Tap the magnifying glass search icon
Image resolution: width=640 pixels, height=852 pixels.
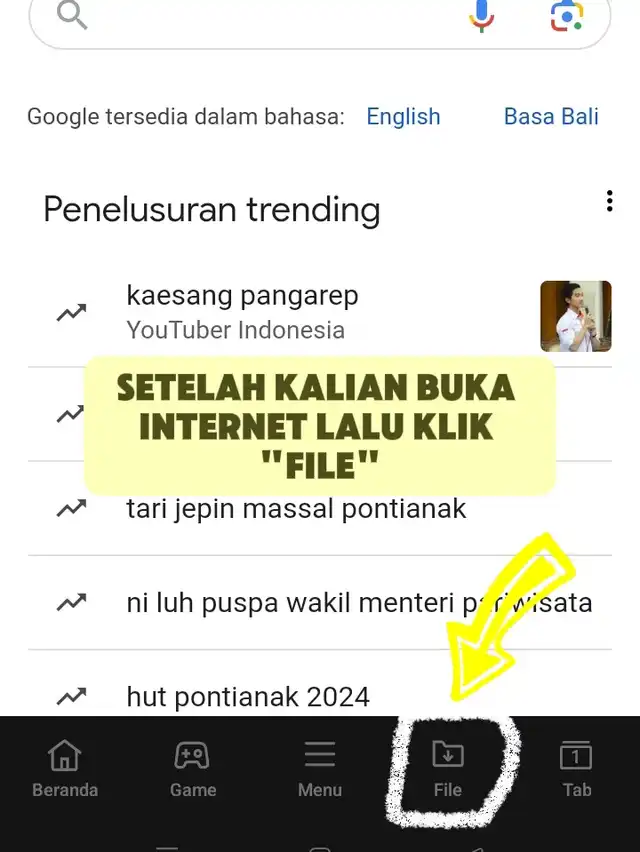coord(72,15)
